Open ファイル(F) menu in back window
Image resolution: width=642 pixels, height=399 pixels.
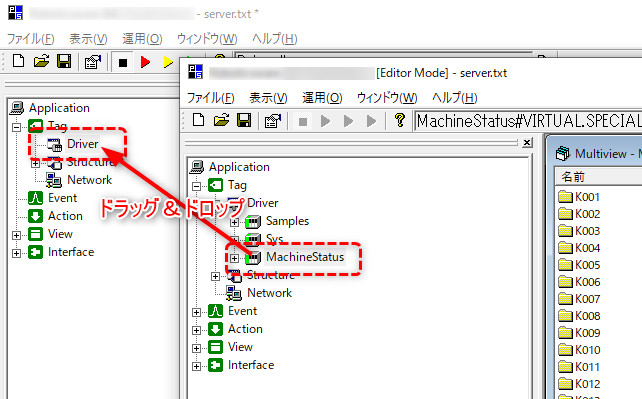(31, 39)
